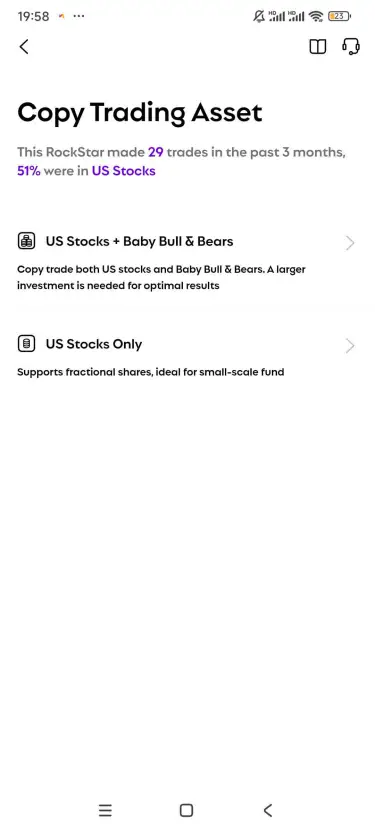The width and height of the screenshot is (375, 833).
Task: Tap the muted bell notification icon
Action: [259, 16]
